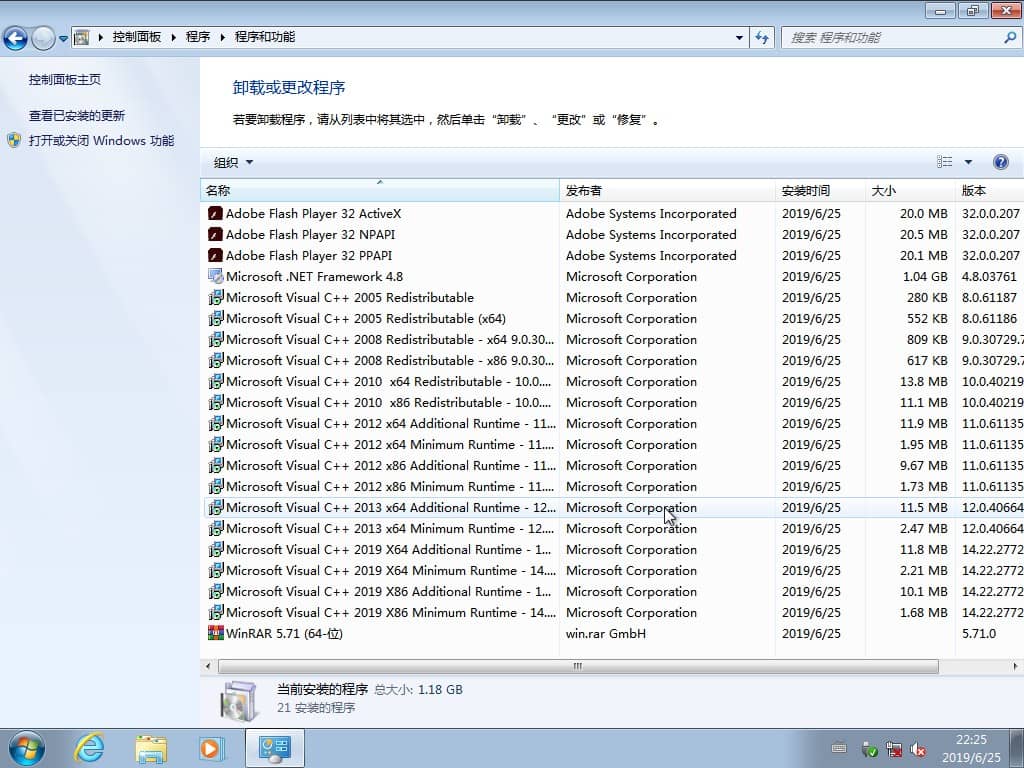This screenshot has height=768, width=1024.
Task: Open the Windows Start button
Action: 27,748
